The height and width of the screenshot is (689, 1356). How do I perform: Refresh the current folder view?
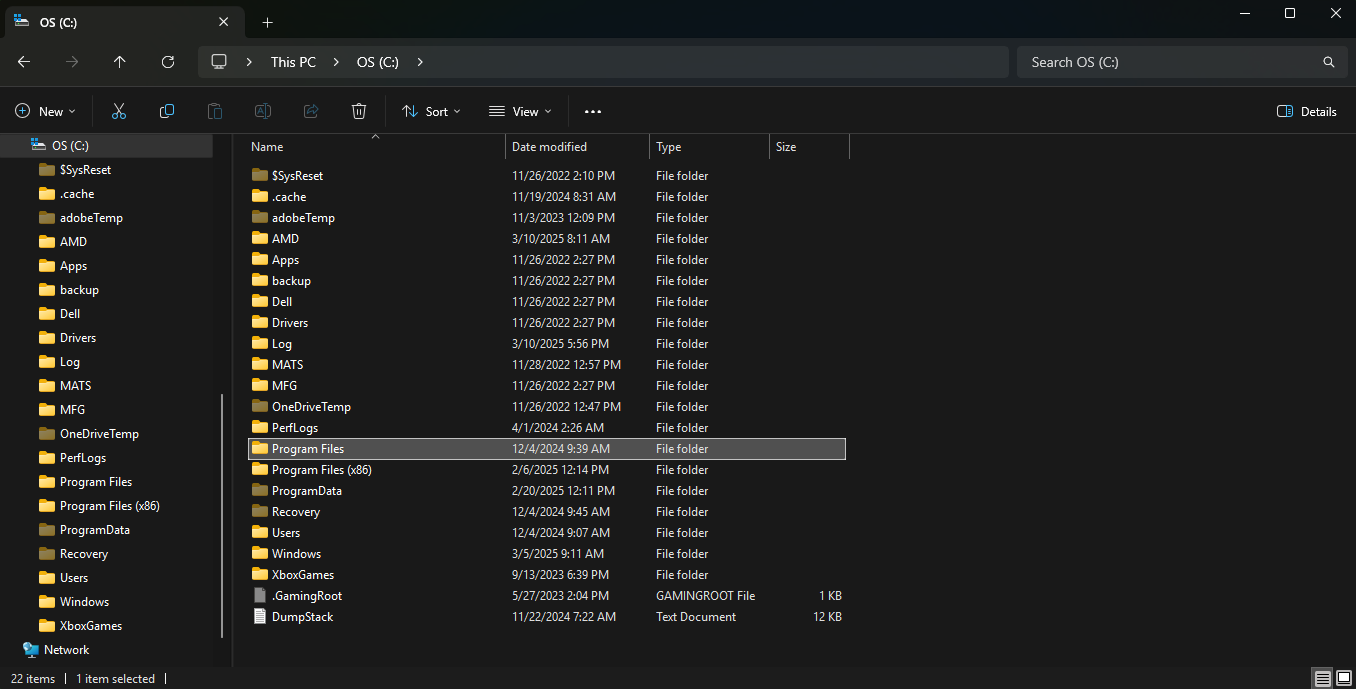(x=168, y=62)
